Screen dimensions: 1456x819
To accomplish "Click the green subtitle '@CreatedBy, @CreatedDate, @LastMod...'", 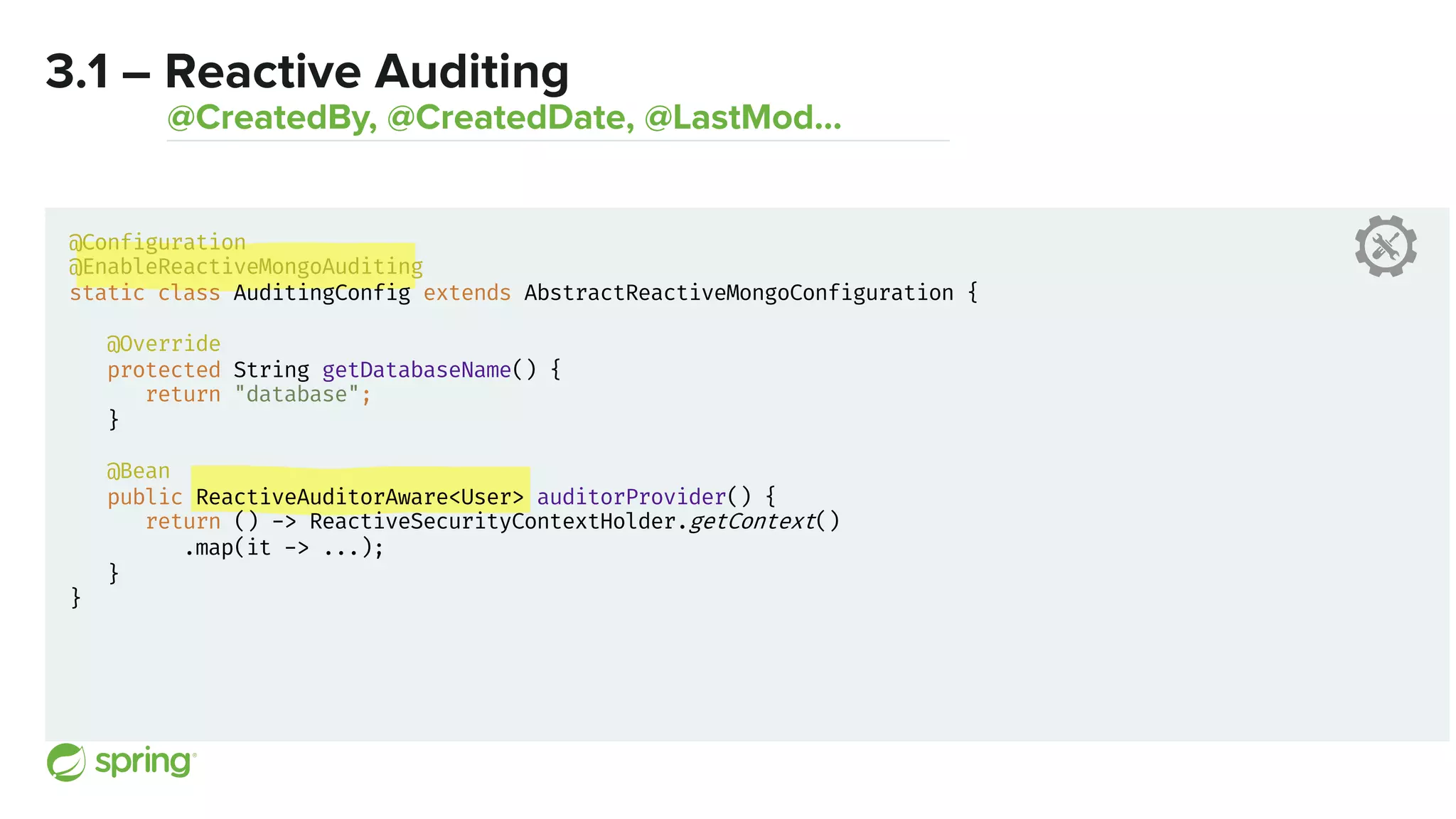I will point(504,117).
